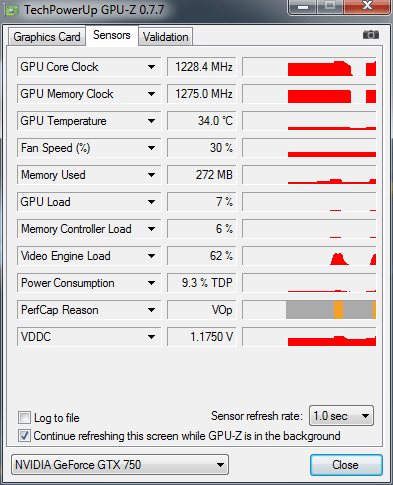Uncheck Continue refreshing in background option
Viewport: 393px width, 485px height.
pos(24,436)
